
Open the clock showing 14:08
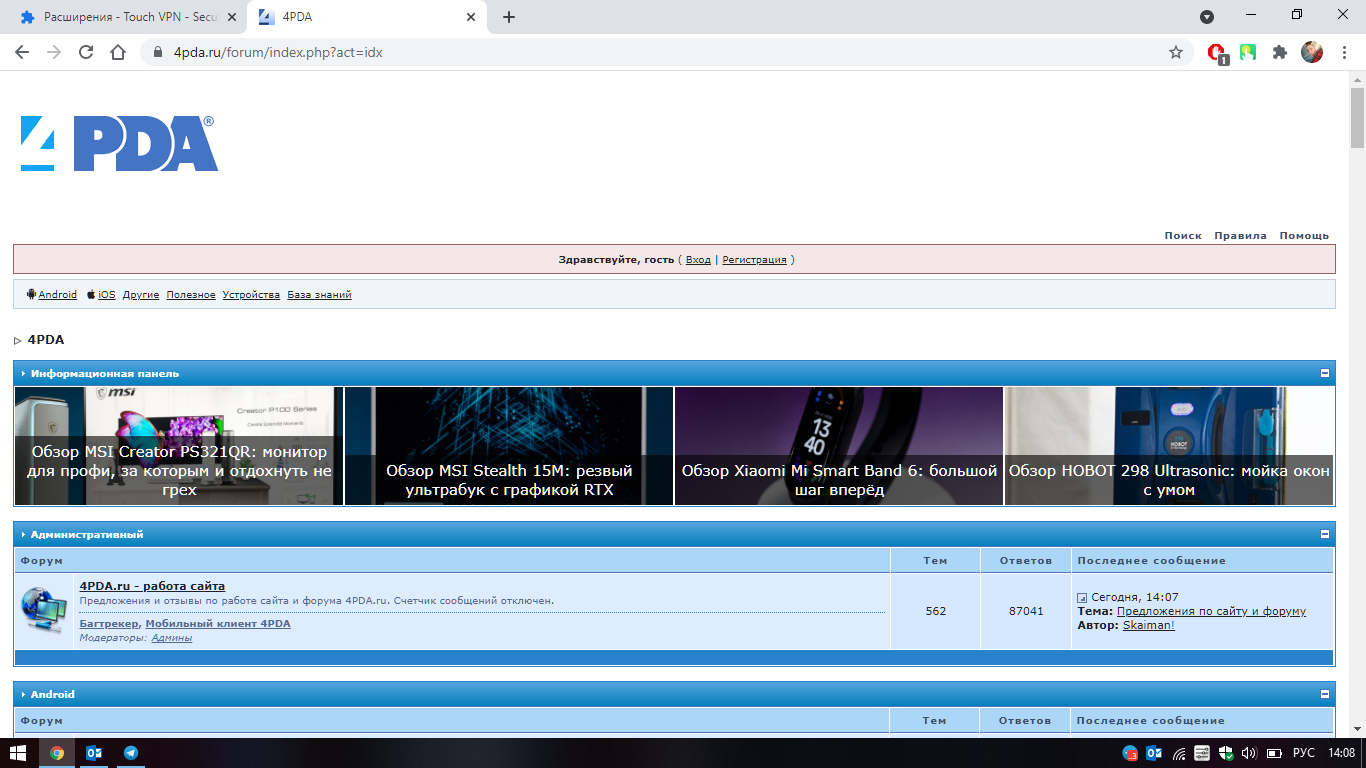(1341, 753)
